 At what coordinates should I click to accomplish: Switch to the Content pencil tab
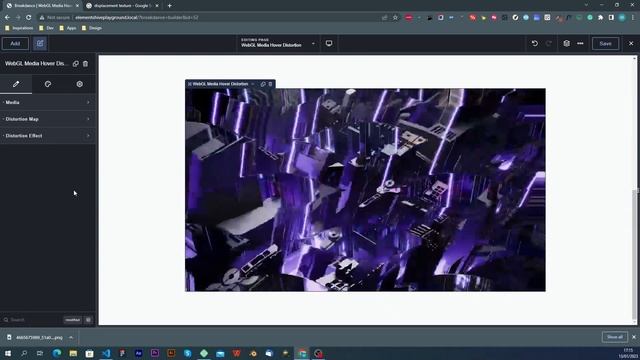(16, 84)
